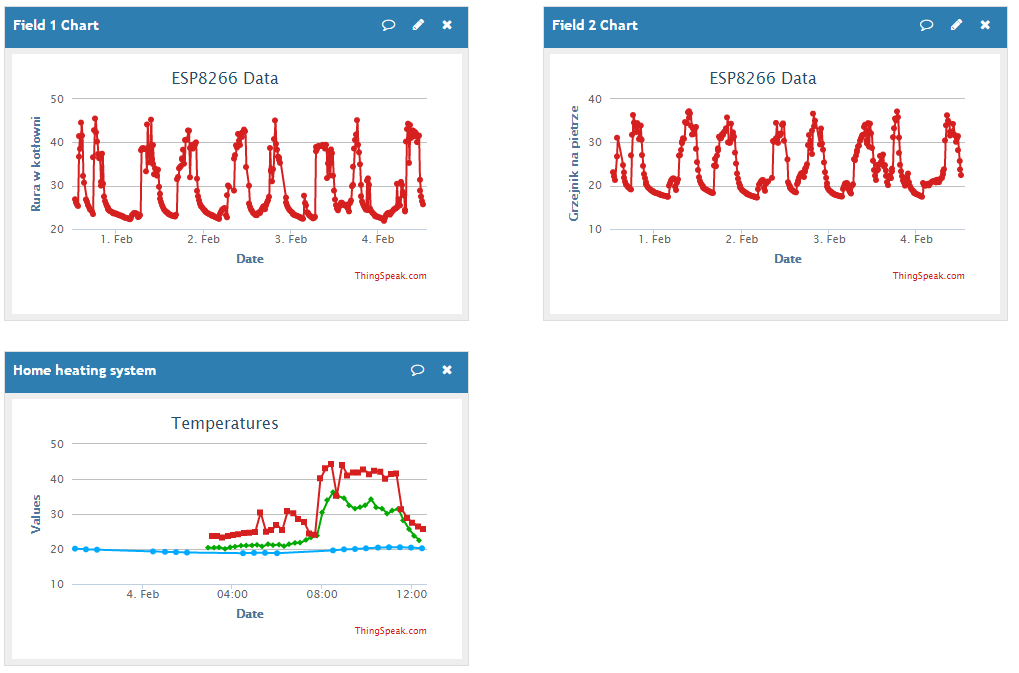Follow the ThingSpeak.com link in Field 1 Chart
The height and width of the screenshot is (673, 1019).
point(390,276)
